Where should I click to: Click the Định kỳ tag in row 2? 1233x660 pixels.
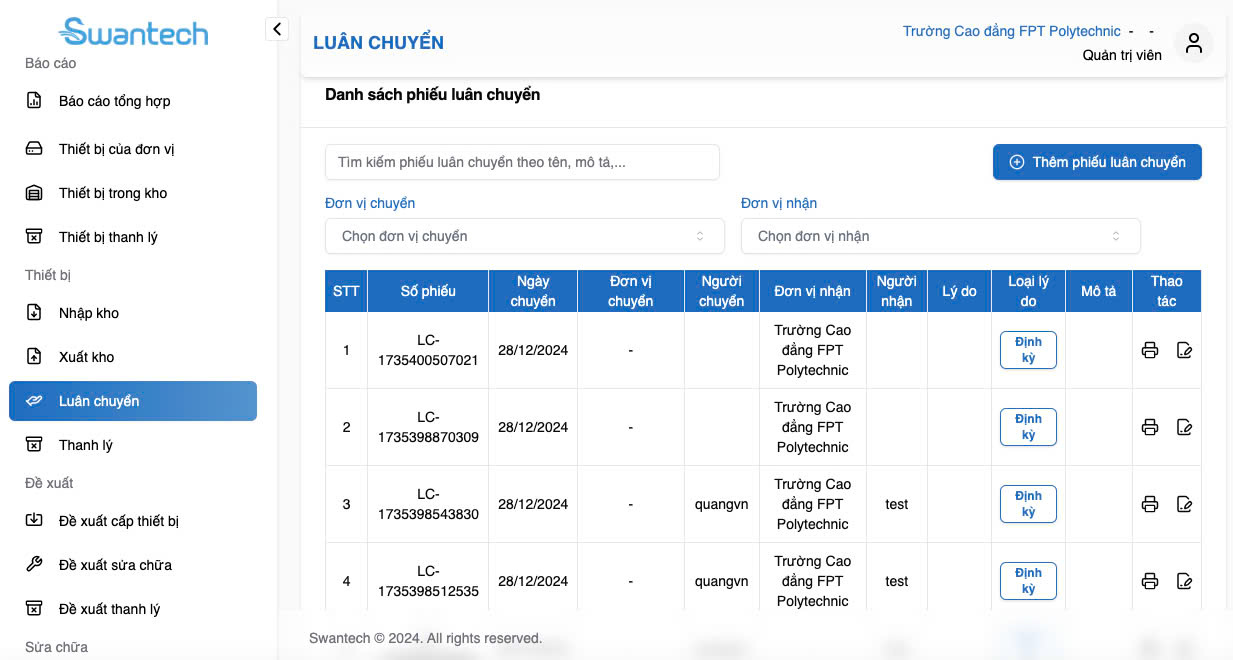pos(1028,427)
